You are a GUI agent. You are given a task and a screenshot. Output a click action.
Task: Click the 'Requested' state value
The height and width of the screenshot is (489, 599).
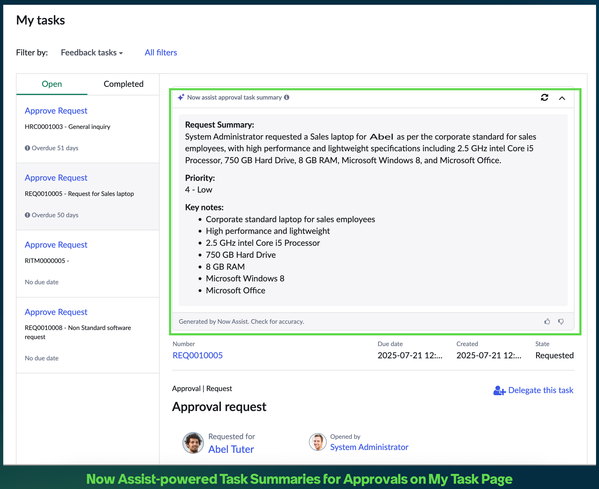click(x=554, y=356)
